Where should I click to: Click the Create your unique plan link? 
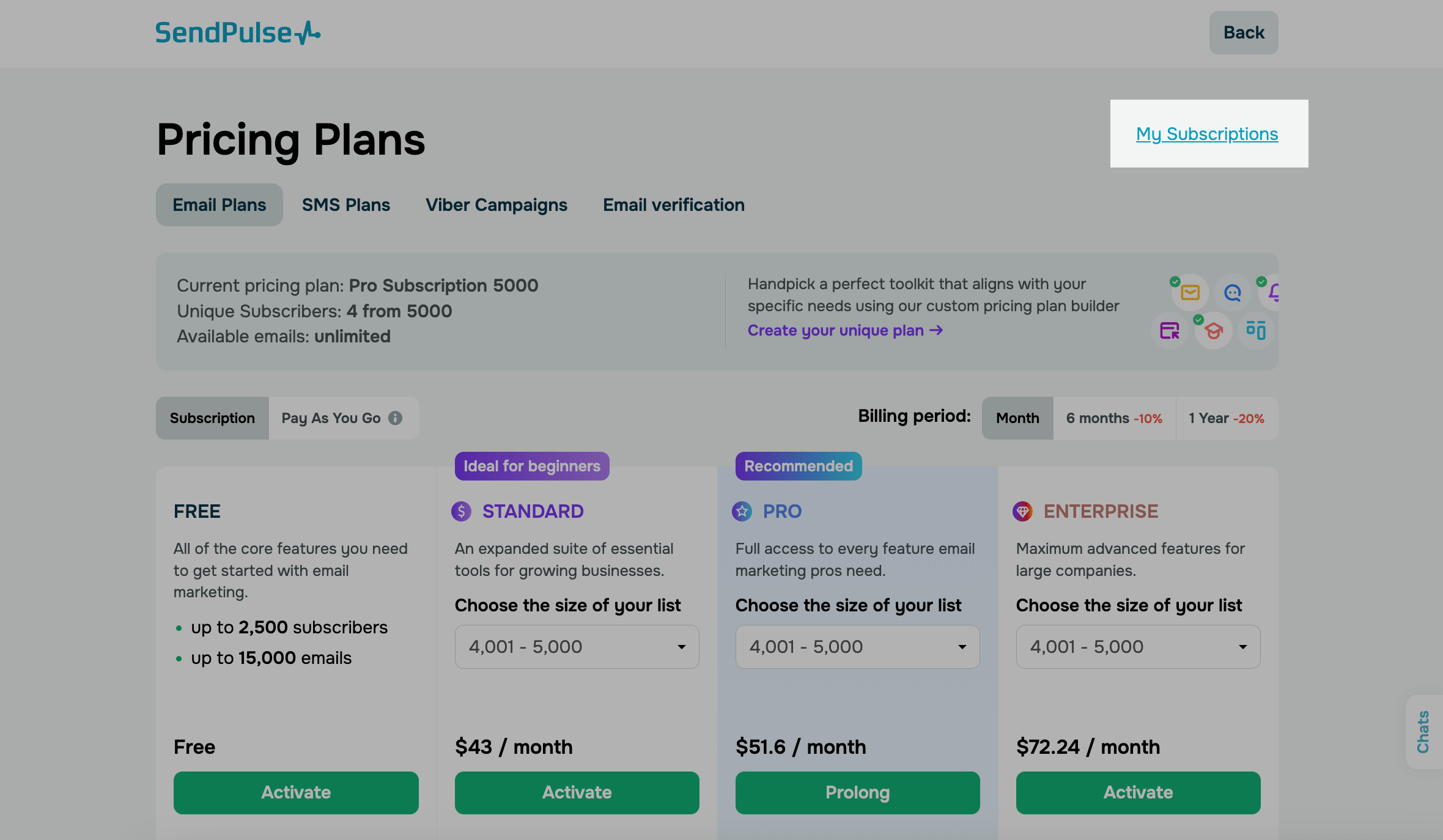[845, 331]
